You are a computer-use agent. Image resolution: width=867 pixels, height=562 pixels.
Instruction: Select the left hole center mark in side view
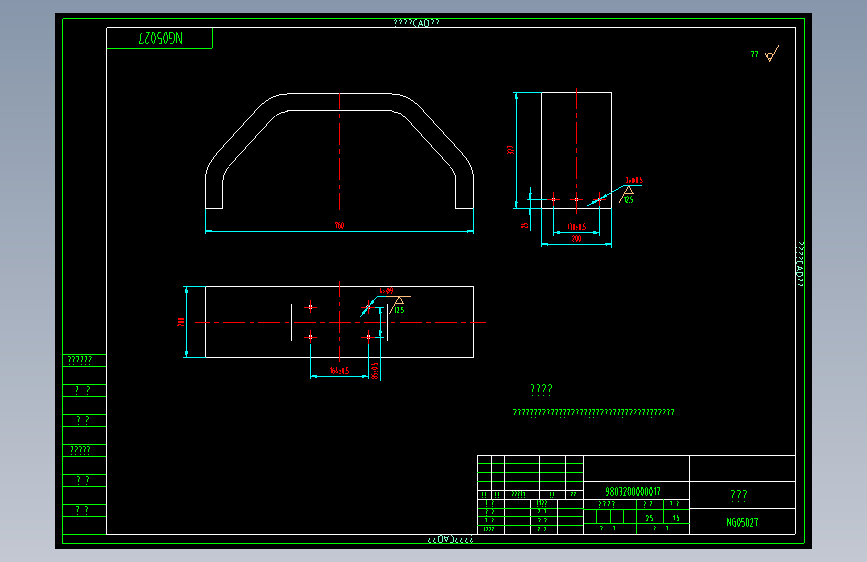coord(553,199)
